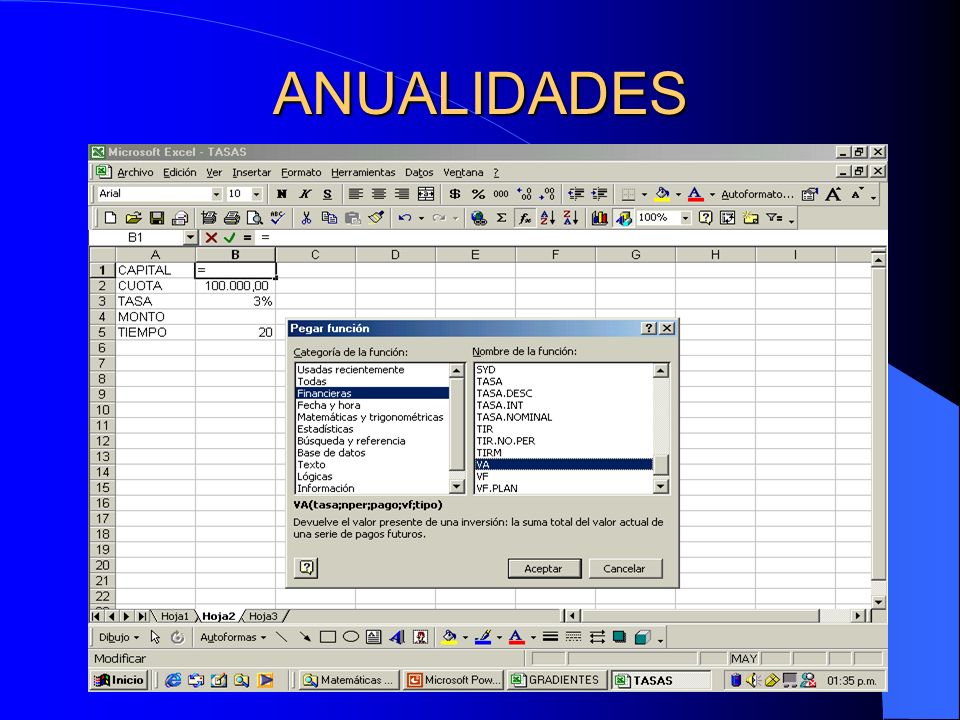
Task: Open the font size dropdown
Action: 257,194
